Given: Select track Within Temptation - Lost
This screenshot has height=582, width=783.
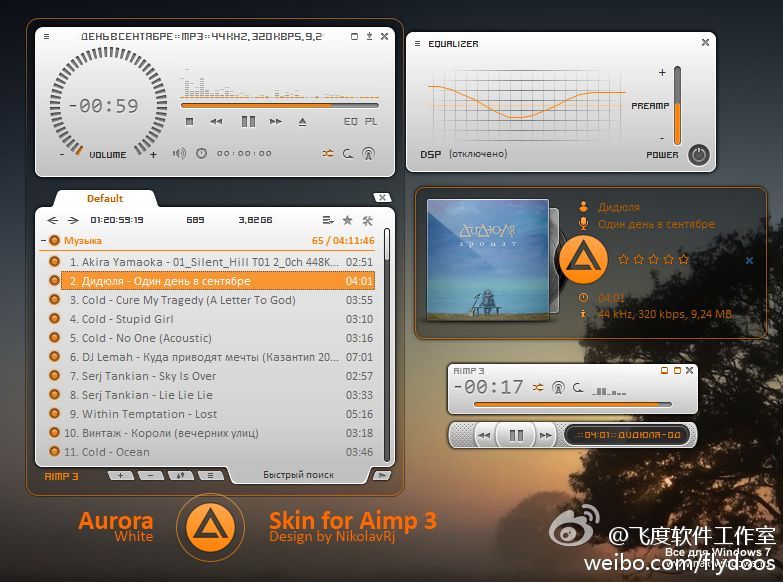Looking at the screenshot, I should pyautogui.click(x=218, y=414).
